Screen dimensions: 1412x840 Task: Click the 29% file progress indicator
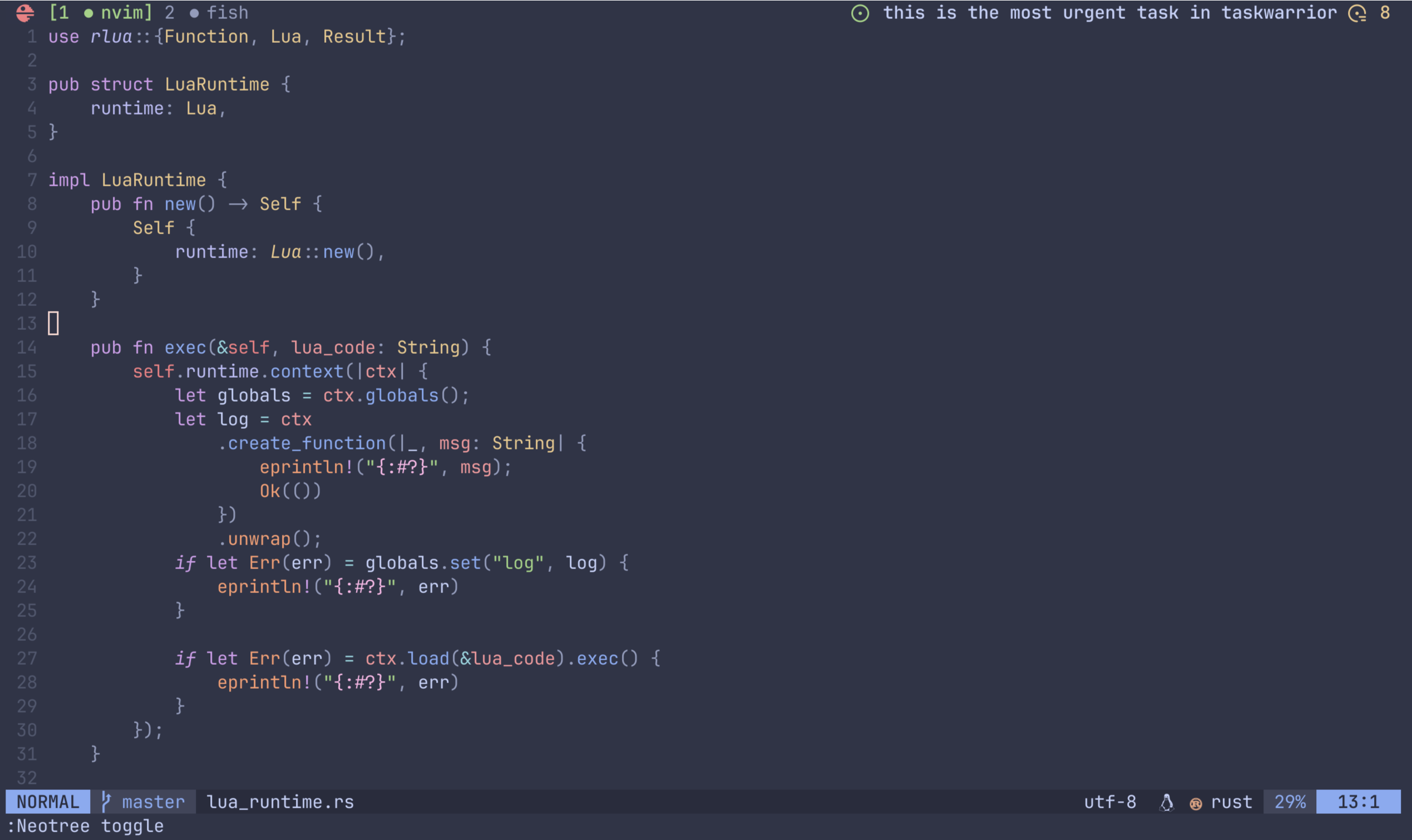pyautogui.click(x=1290, y=802)
